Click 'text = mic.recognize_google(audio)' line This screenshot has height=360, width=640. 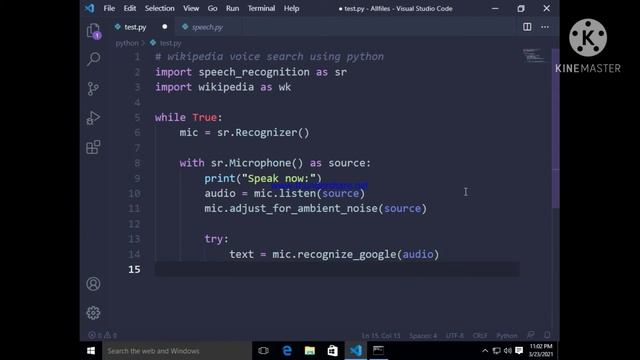coord(334,254)
